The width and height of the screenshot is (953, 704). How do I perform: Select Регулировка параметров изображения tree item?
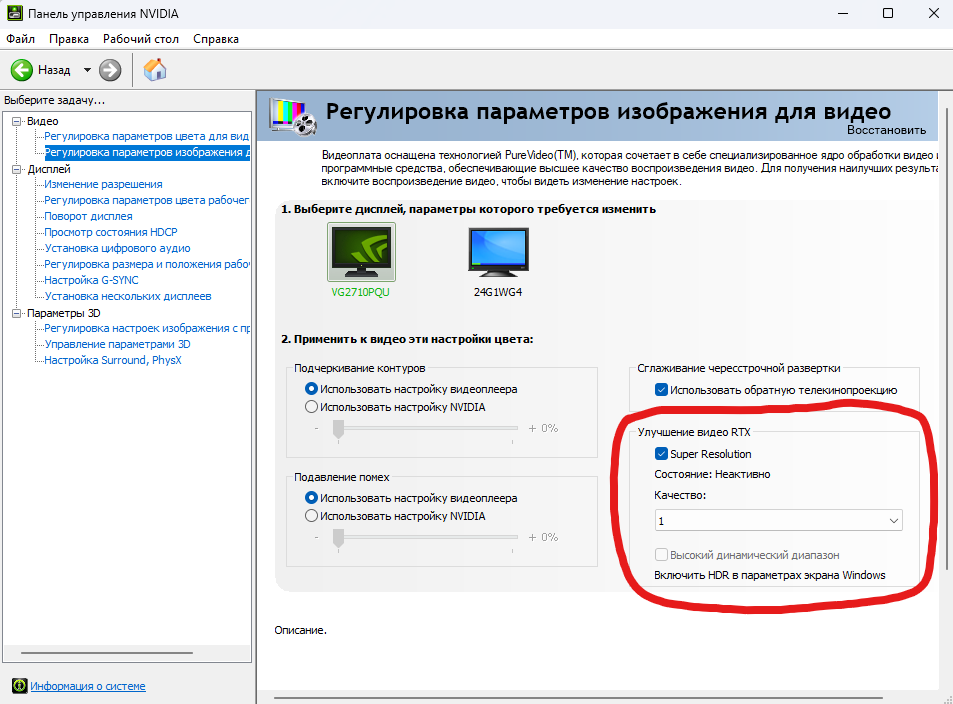(147, 152)
